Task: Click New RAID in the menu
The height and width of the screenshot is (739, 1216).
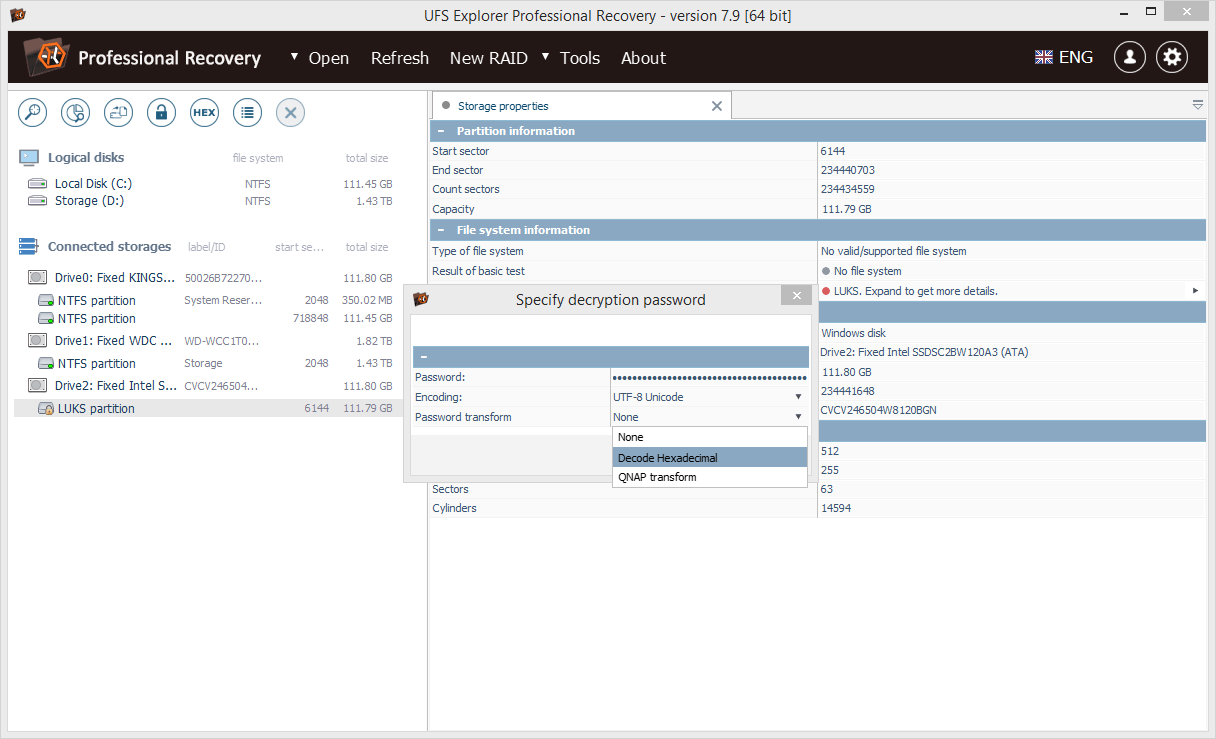Action: point(489,58)
